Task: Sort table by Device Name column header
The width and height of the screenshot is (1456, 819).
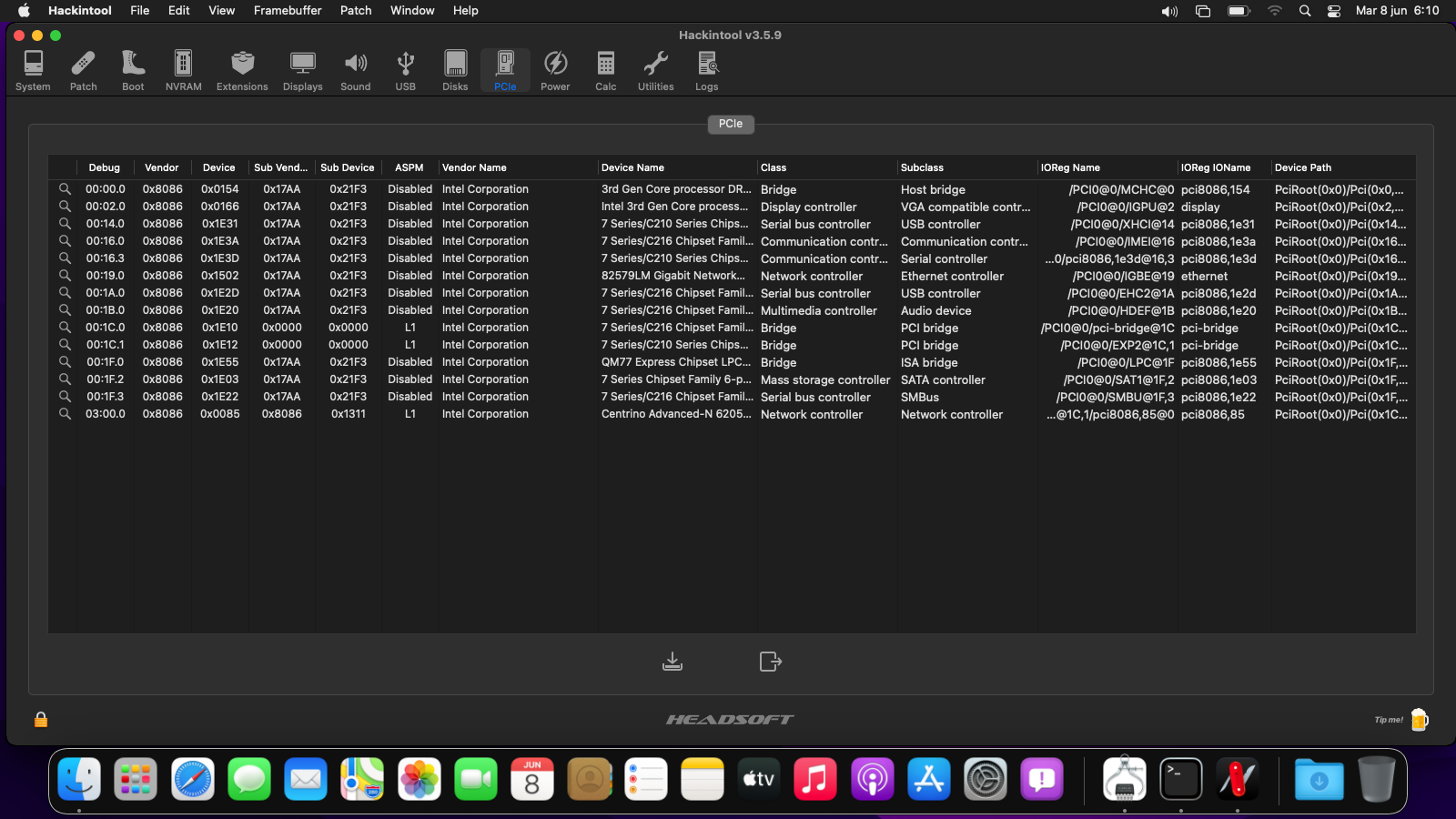Action: 677,167
